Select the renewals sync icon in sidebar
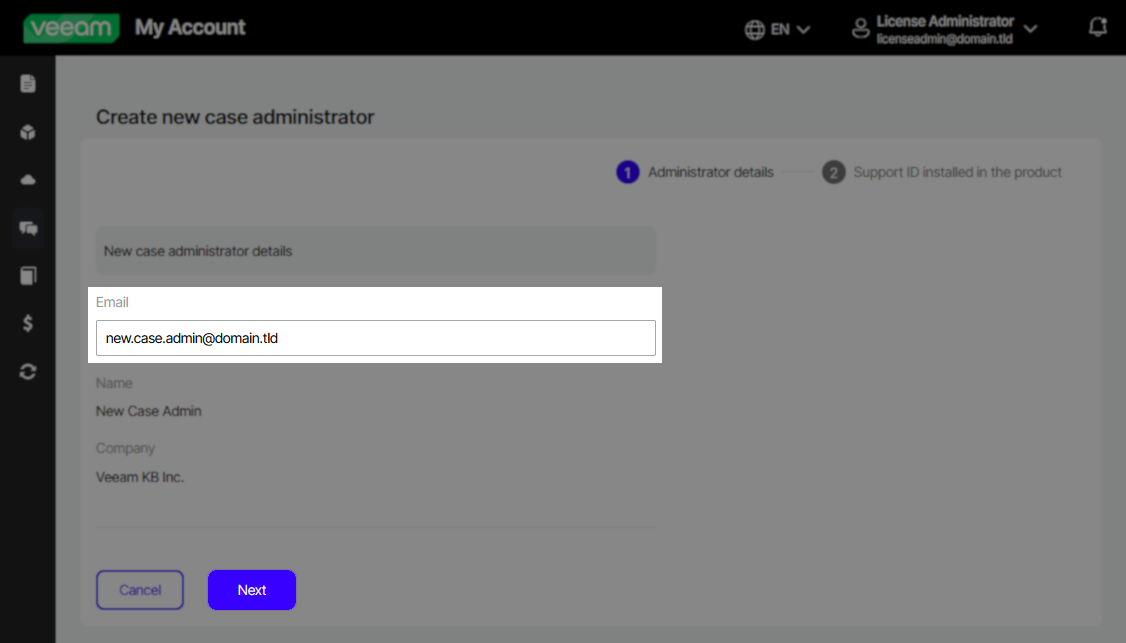1126x643 pixels. [27, 371]
